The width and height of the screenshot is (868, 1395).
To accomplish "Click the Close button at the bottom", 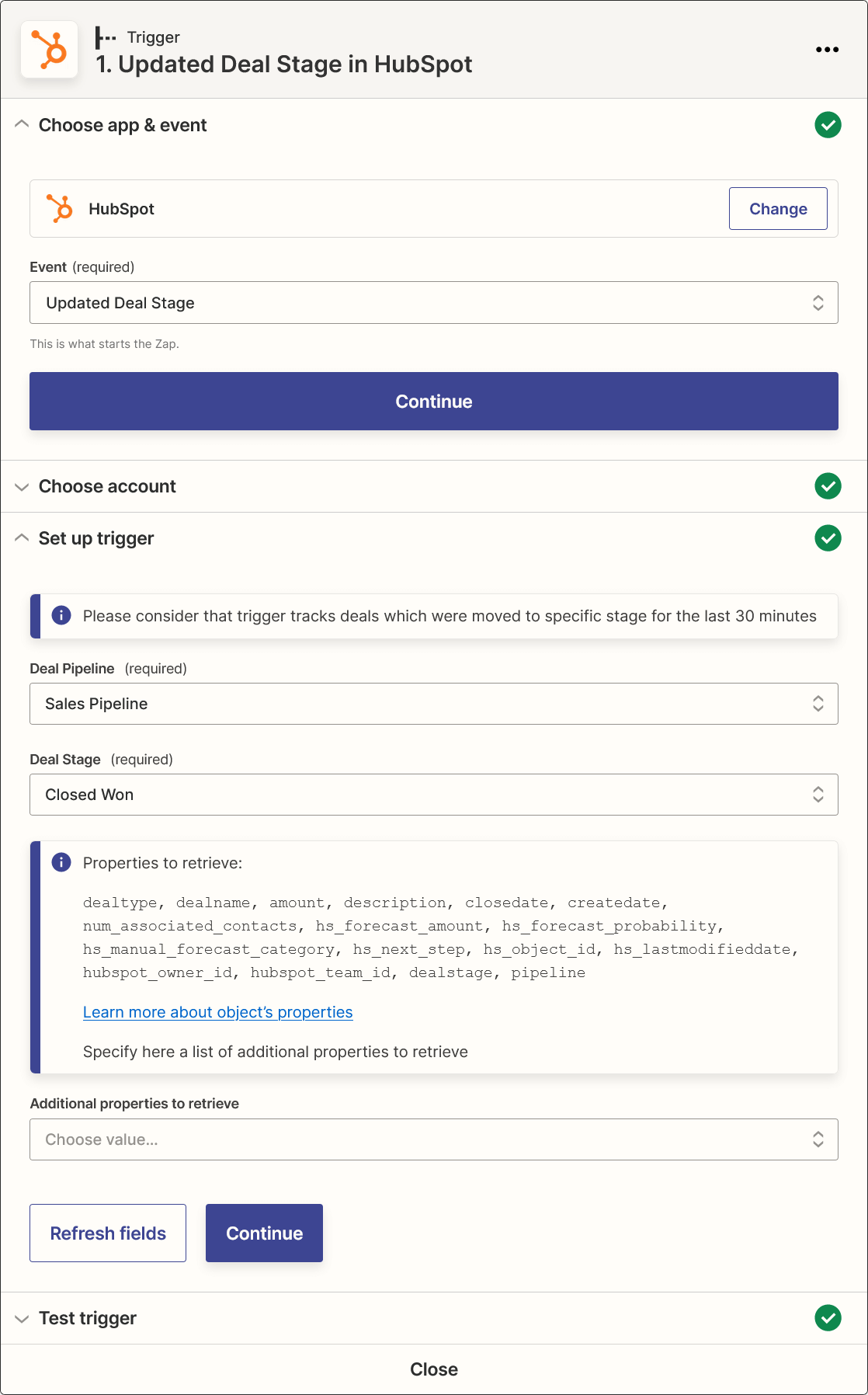I will tap(433, 1369).
